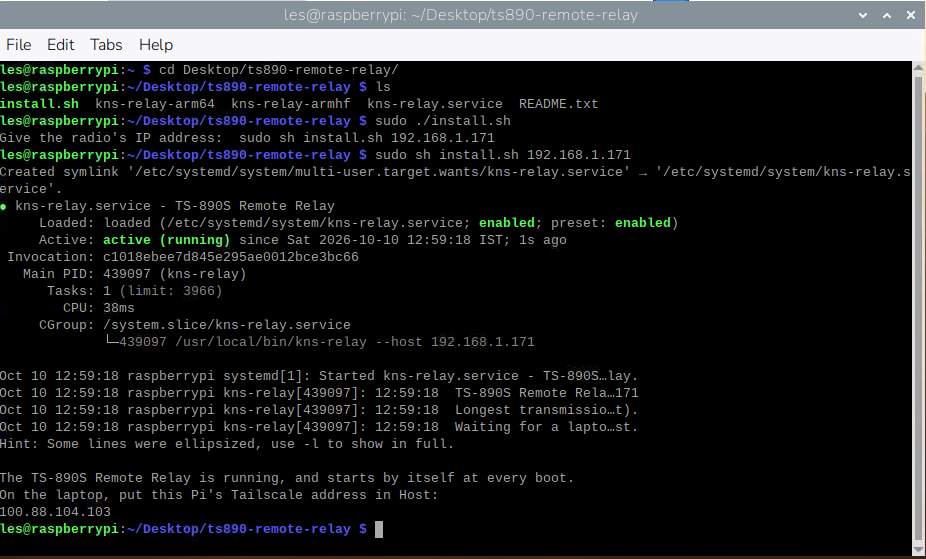Click the scrollbar up arrow
This screenshot has height=559, width=926.
(x=918, y=67)
